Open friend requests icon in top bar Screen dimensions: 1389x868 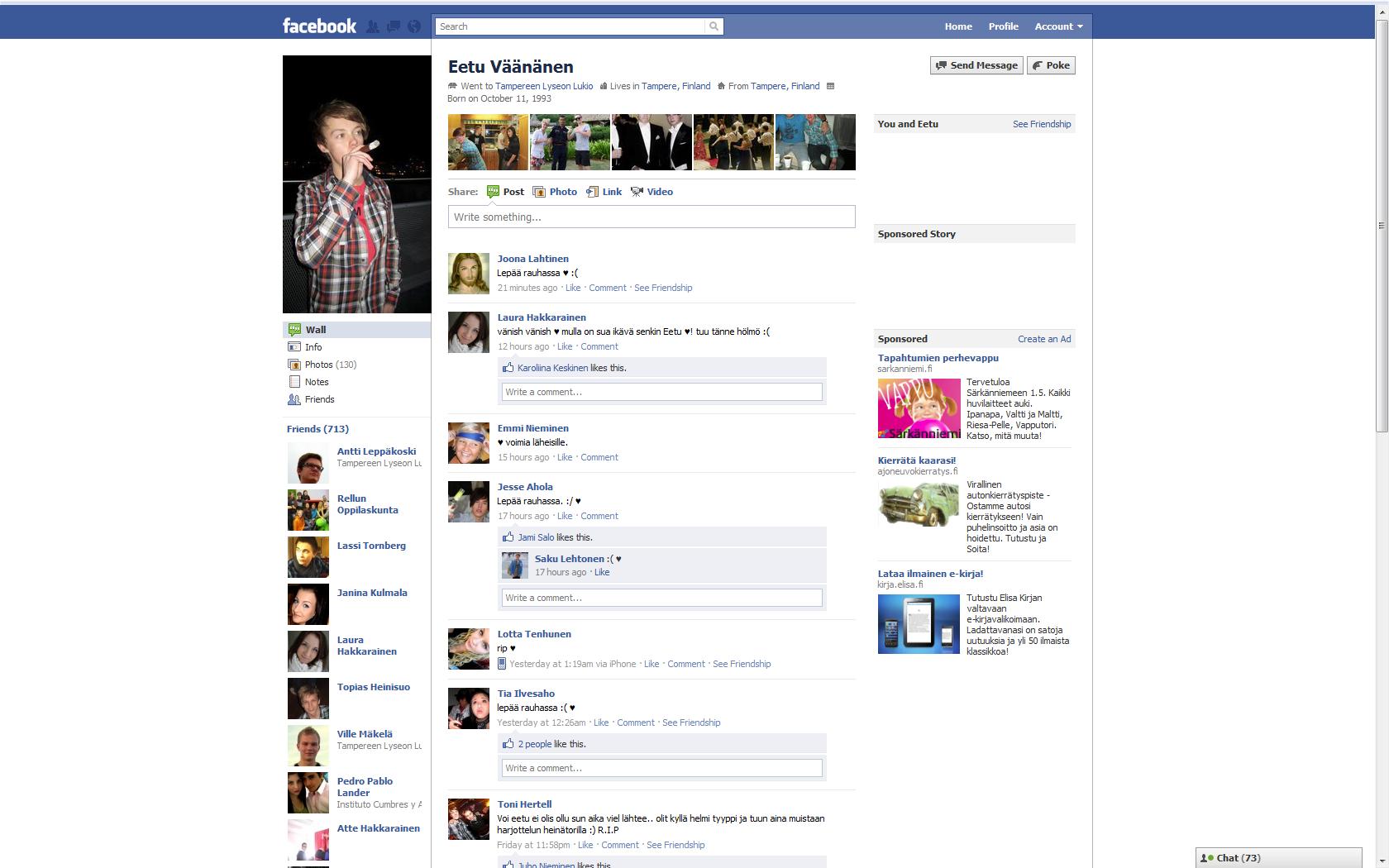pos(373,26)
